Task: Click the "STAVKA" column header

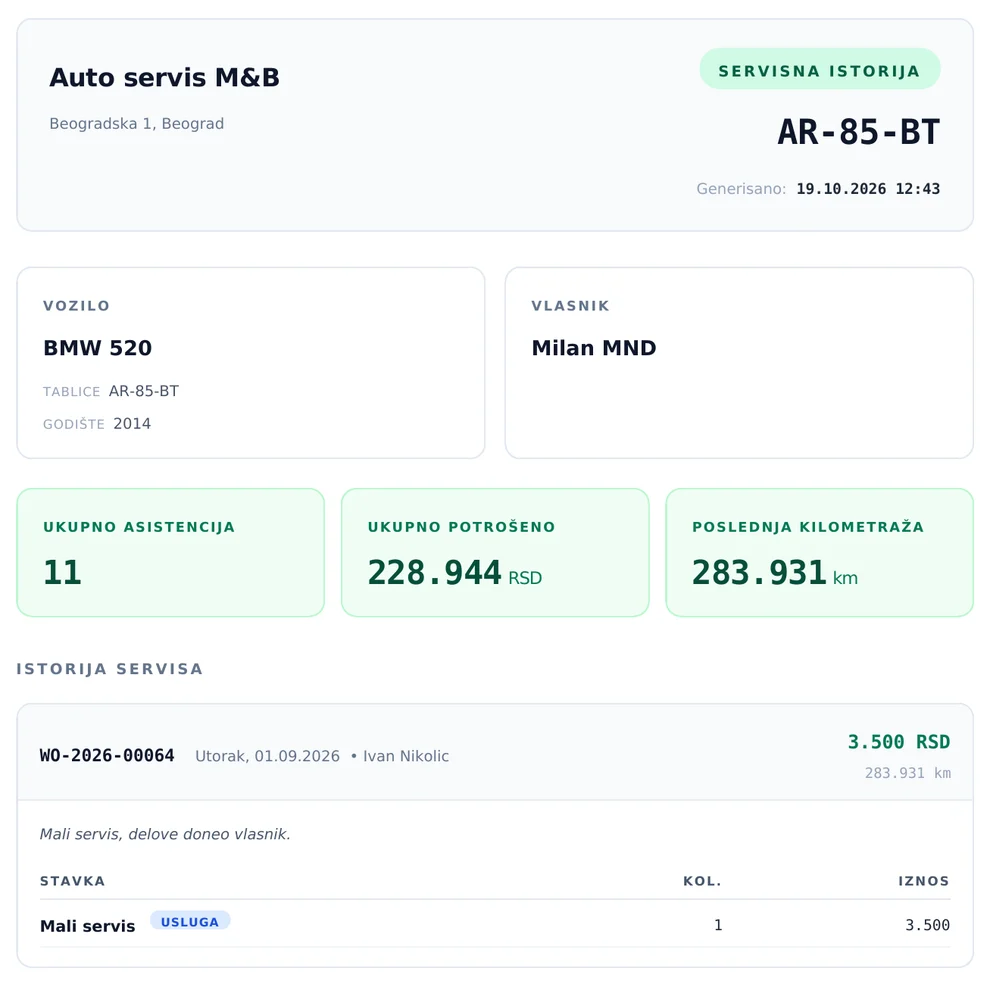Action: (73, 881)
